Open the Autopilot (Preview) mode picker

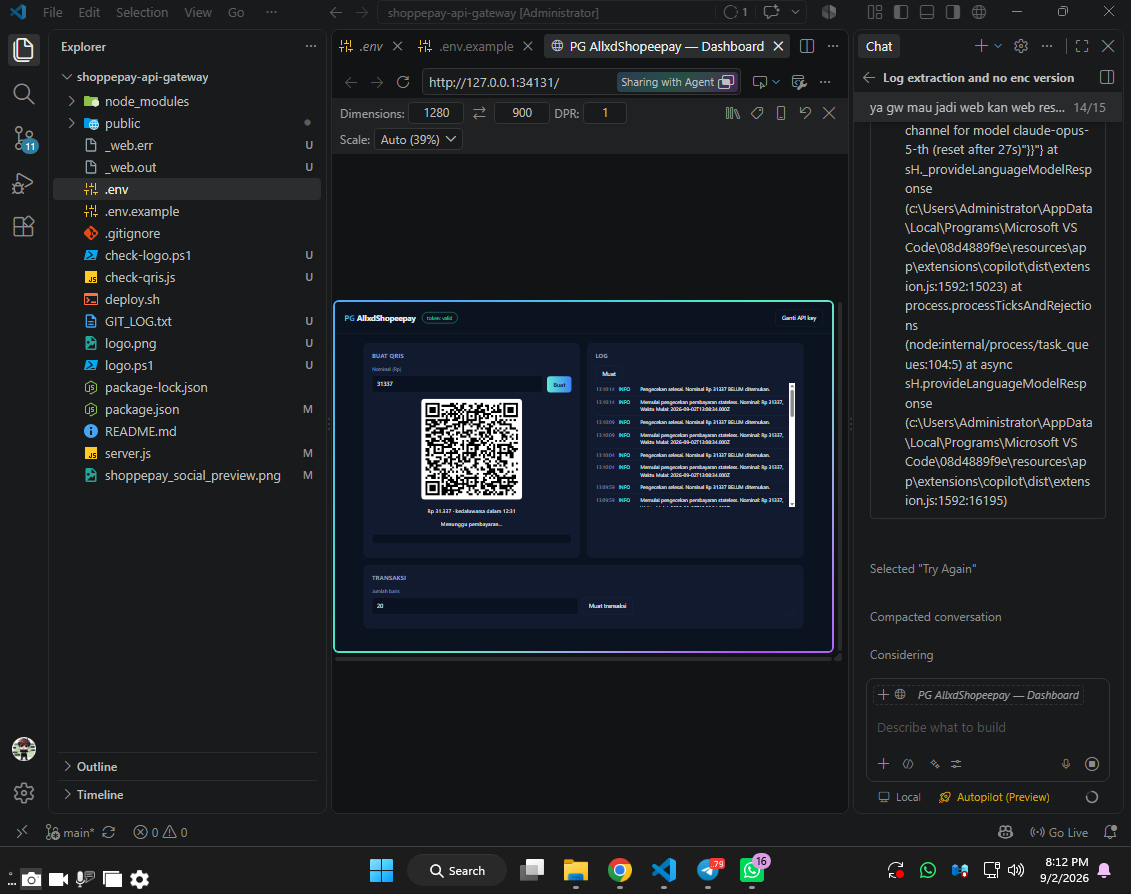pos(995,797)
